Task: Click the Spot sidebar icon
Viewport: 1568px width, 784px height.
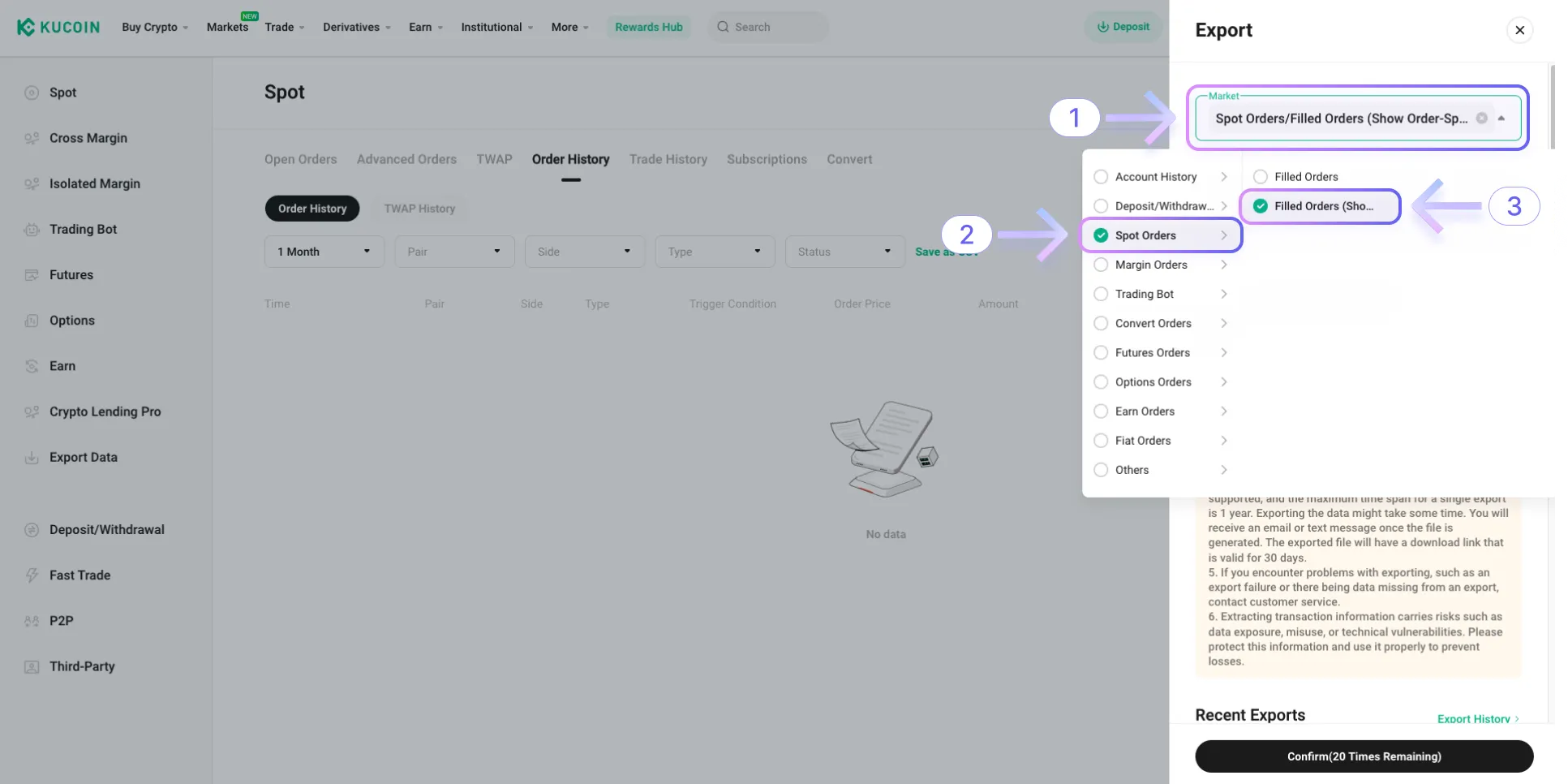Action: [32, 93]
